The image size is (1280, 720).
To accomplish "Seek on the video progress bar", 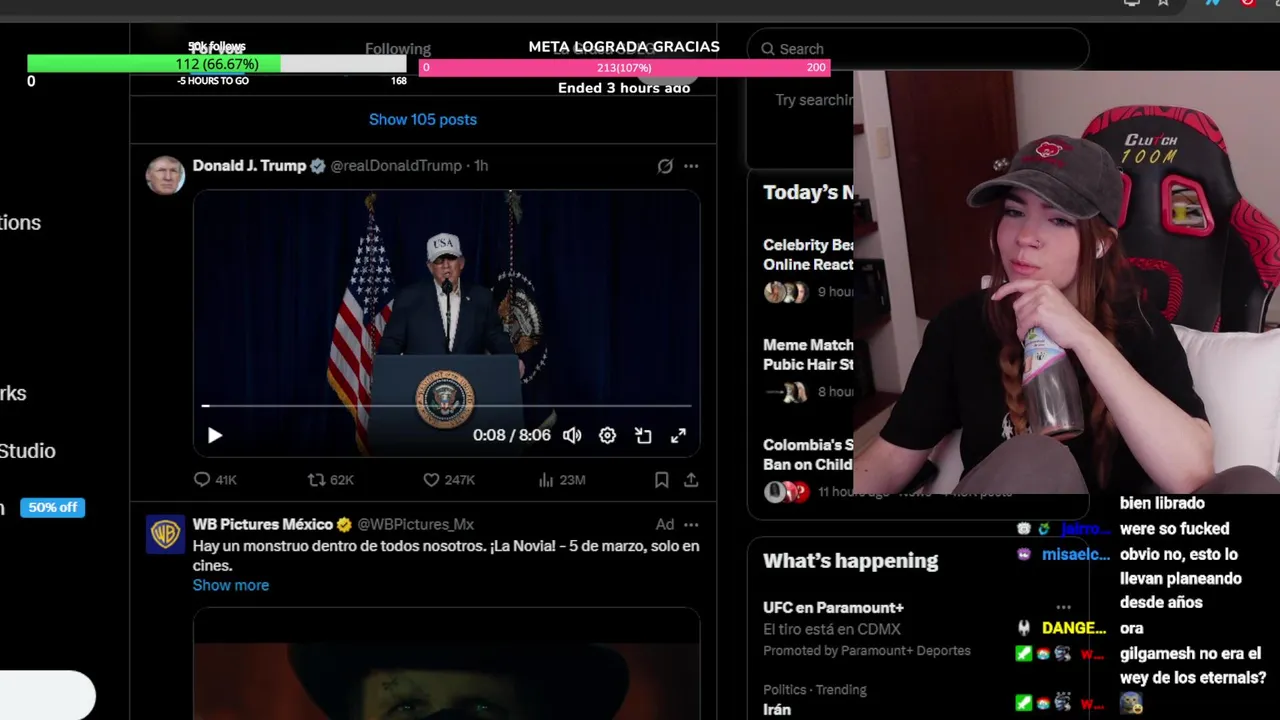I will pyautogui.click(x=446, y=406).
